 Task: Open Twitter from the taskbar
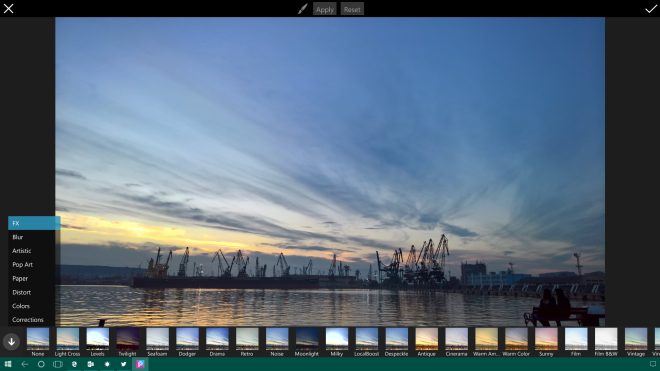click(123, 364)
